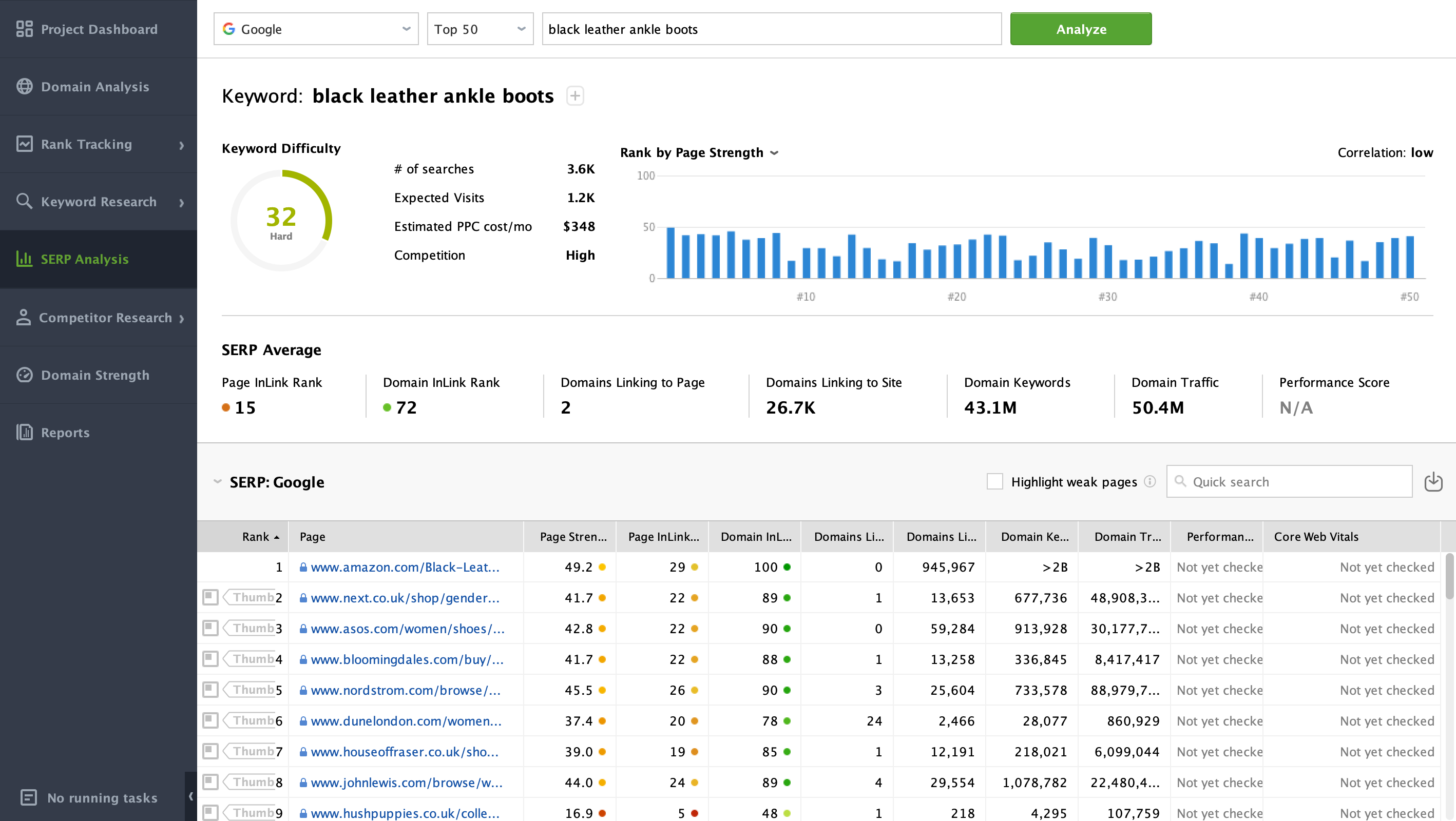Click the No running tasks icon
This screenshot has height=821, width=1456.
pyautogui.click(x=28, y=797)
